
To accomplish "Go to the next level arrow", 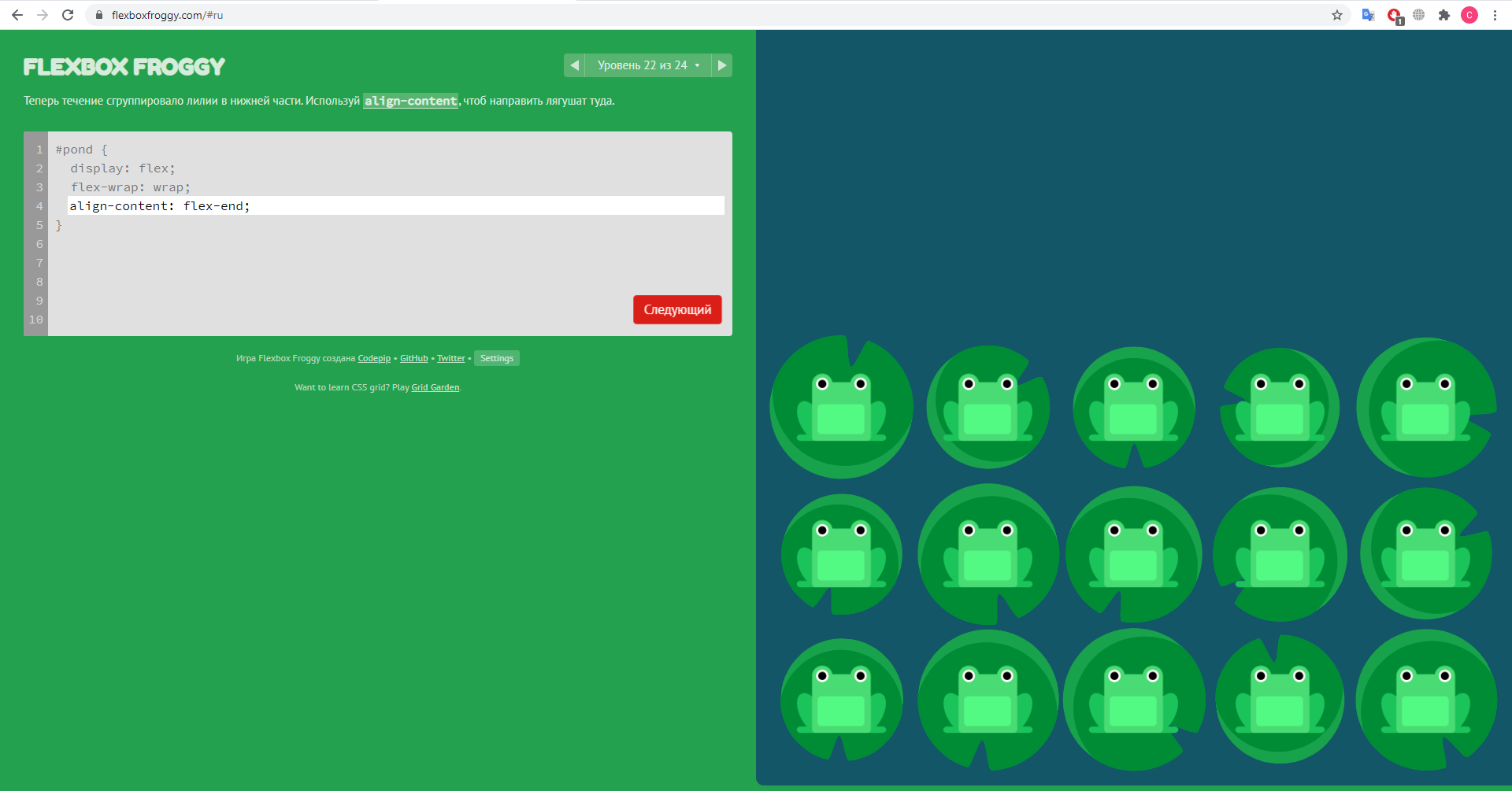I will point(722,65).
